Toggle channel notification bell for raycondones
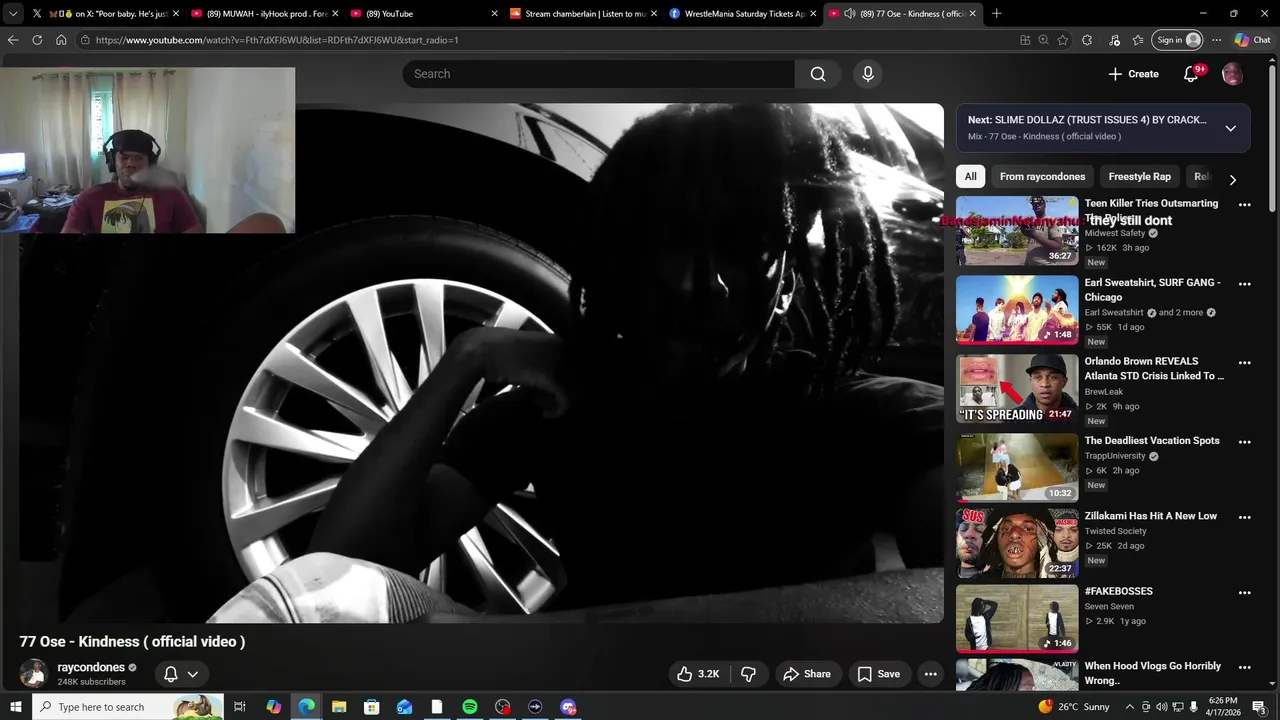This screenshot has height=720, width=1280. pyautogui.click(x=171, y=674)
